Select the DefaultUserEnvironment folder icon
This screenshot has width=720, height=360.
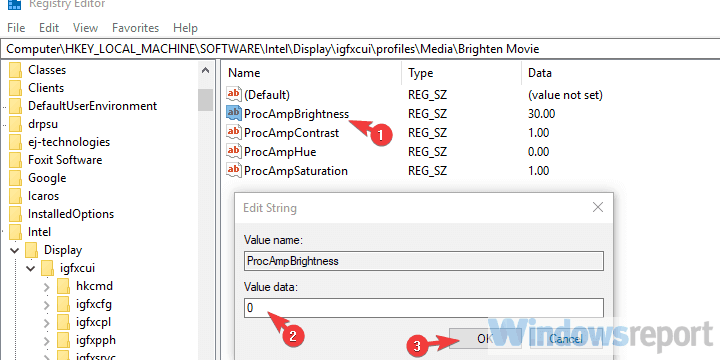pos(16,106)
